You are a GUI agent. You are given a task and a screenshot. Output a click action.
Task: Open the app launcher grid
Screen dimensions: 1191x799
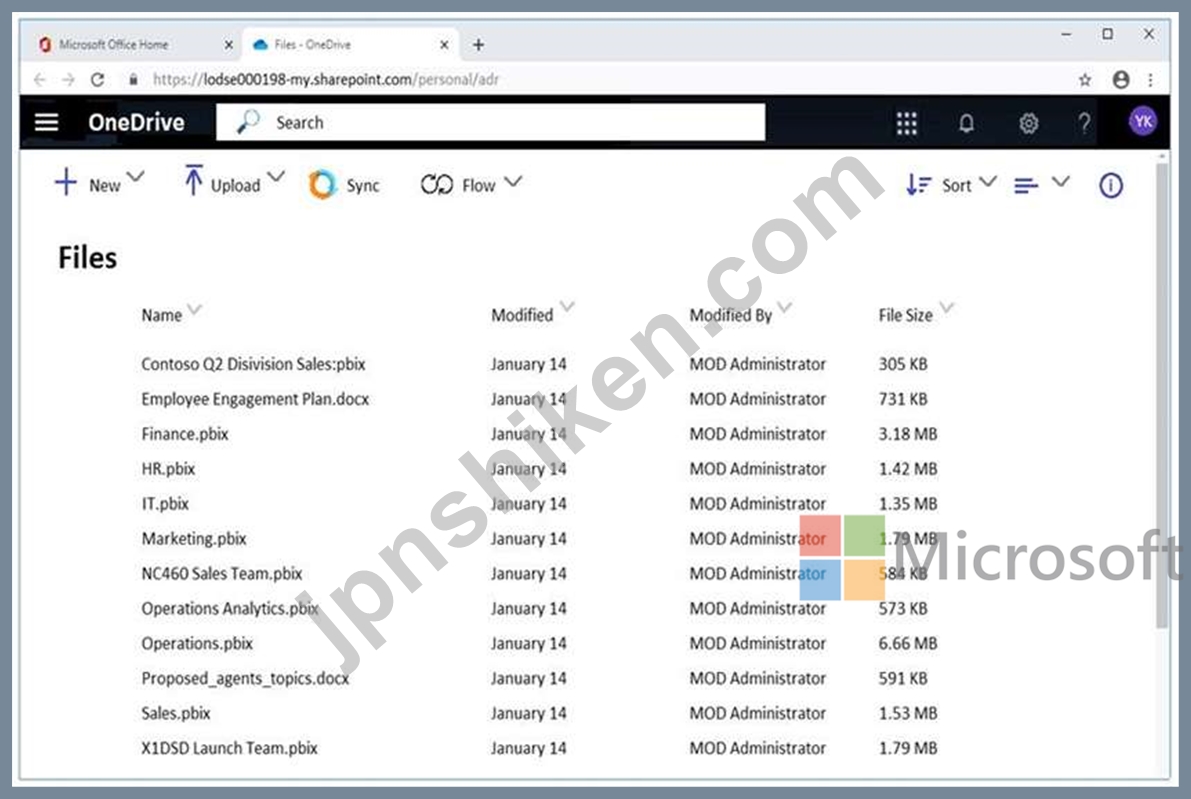[x=906, y=123]
